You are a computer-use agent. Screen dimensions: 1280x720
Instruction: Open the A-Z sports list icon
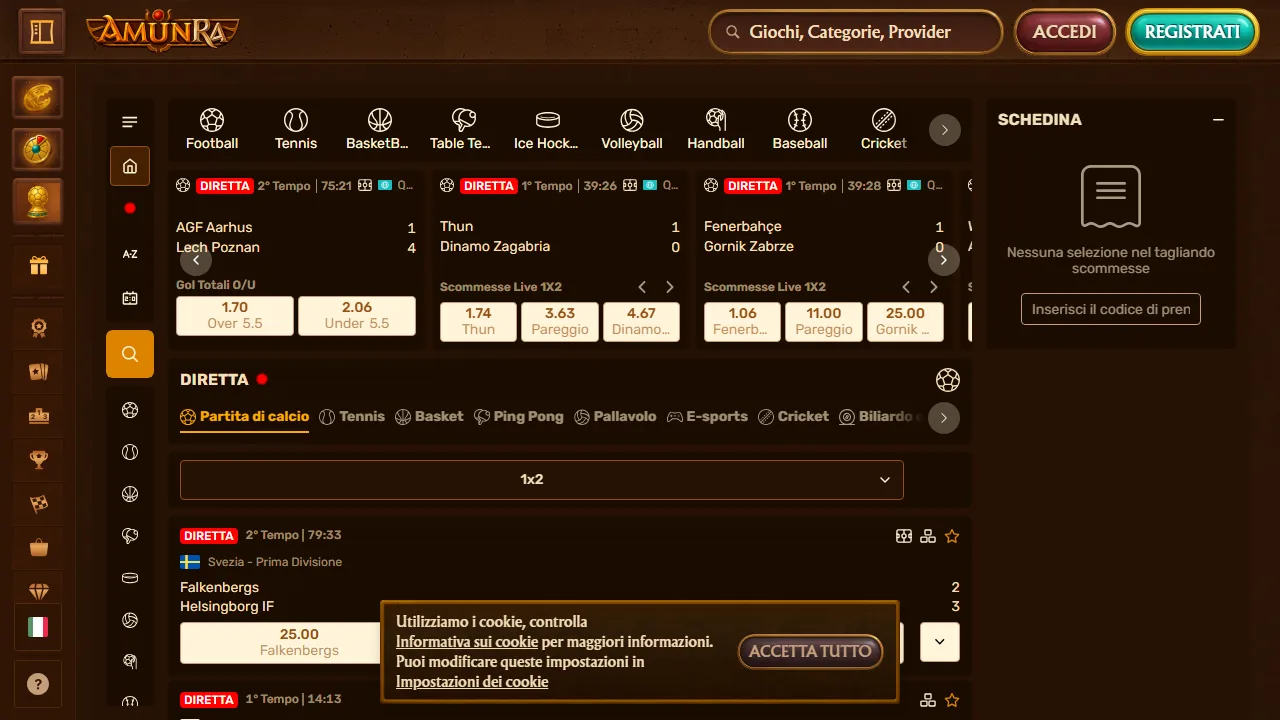[130, 254]
